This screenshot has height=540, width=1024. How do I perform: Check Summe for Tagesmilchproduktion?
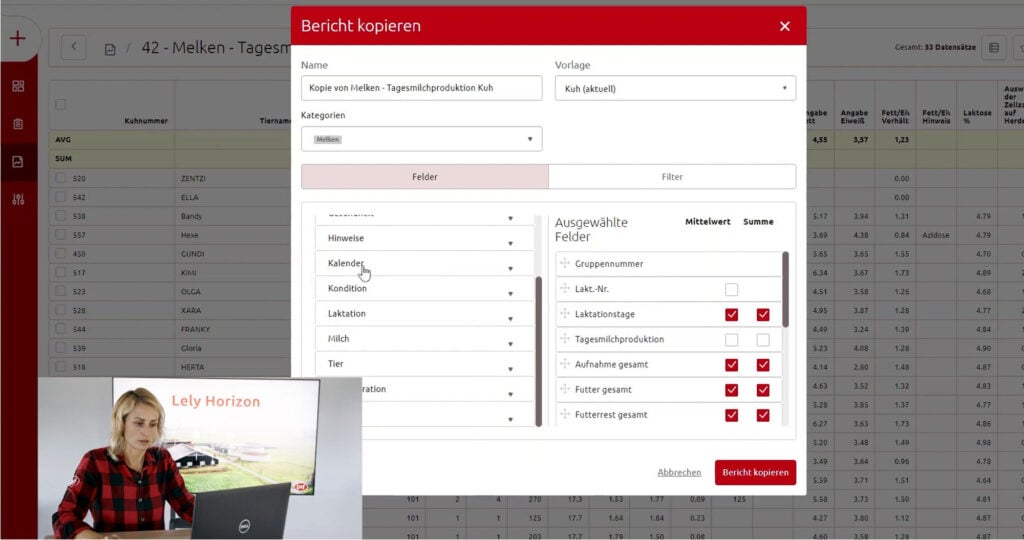point(763,340)
